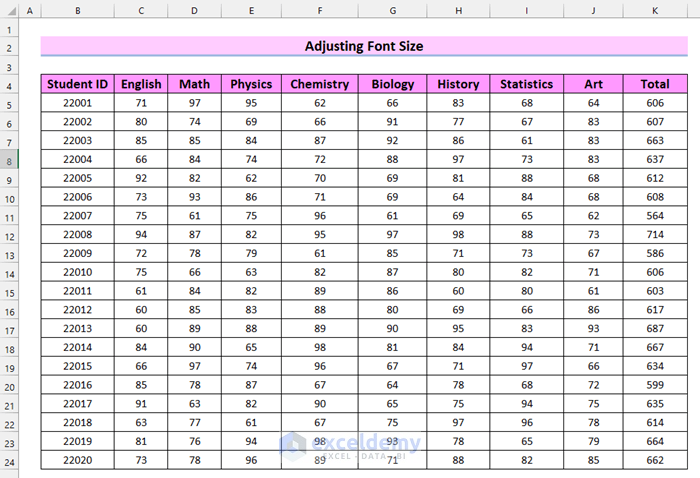Select Total cell 608
This screenshot has height=478, width=700.
[655, 197]
